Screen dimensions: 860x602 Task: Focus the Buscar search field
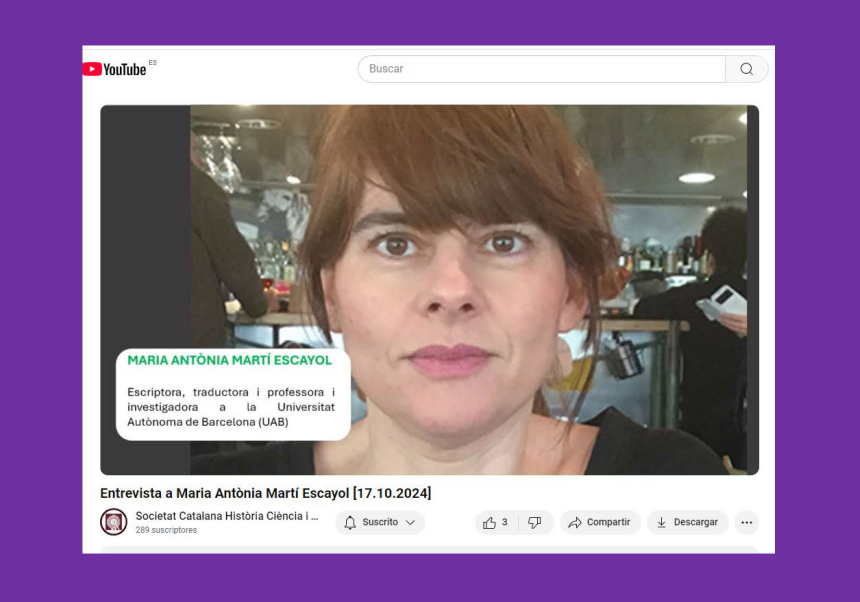tap(540, 69)
